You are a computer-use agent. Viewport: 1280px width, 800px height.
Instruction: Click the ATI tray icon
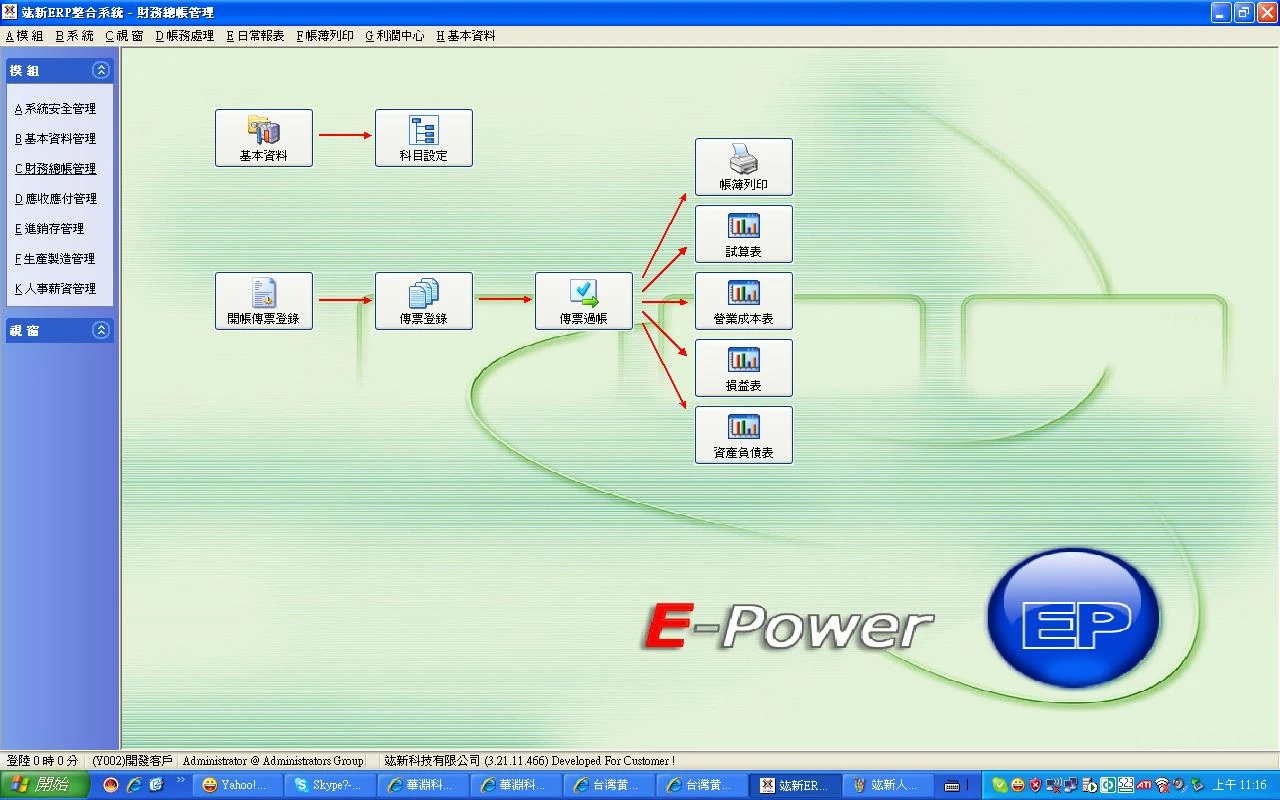(1144, 785)
